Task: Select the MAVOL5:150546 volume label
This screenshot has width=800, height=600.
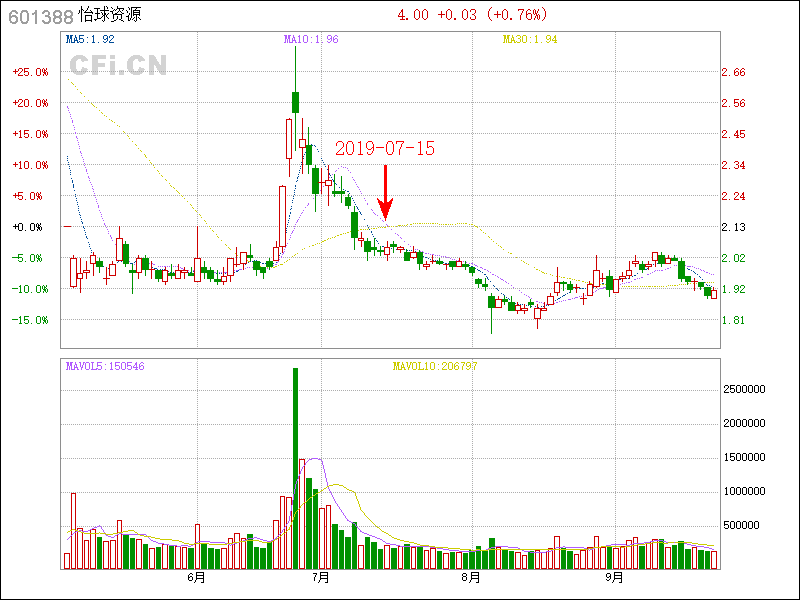Action: click(105, 366)
